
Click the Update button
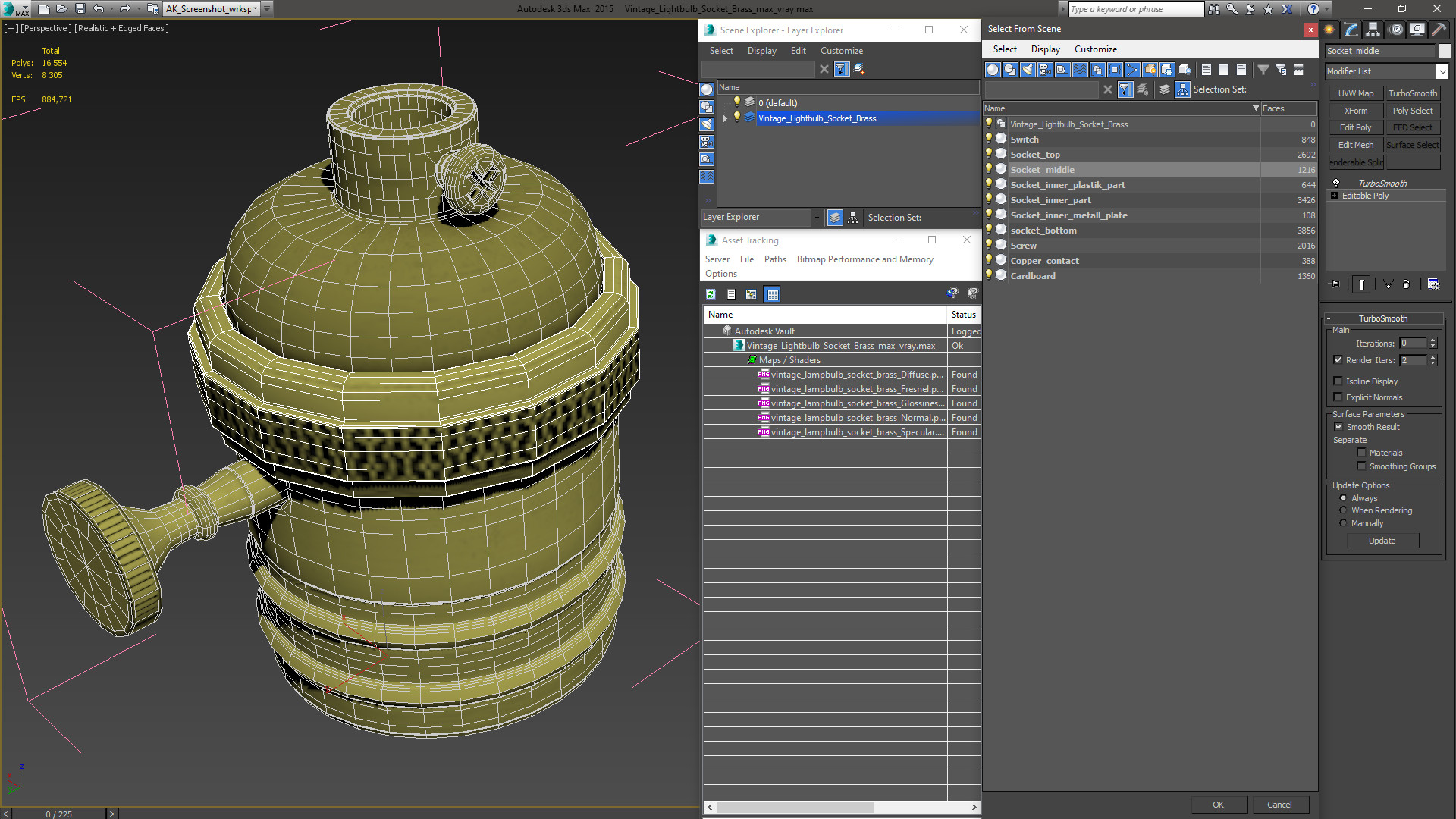pos(1382,541)
